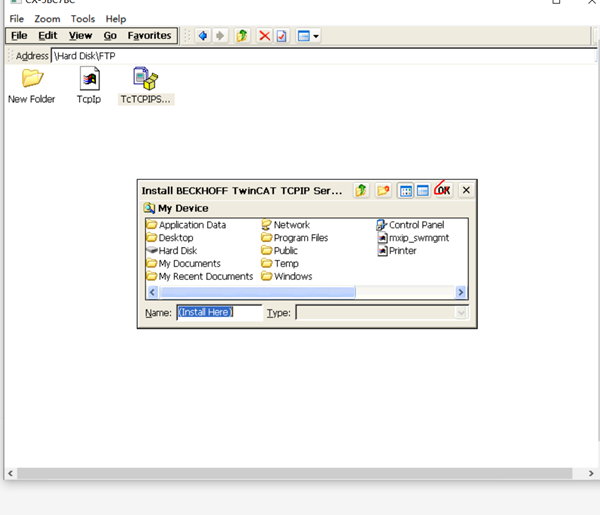The height and width of the screenshot is (515, 600).
Task: Select mxip_swmgmt file
Action: pyautogui.click(x=413, y=238)
